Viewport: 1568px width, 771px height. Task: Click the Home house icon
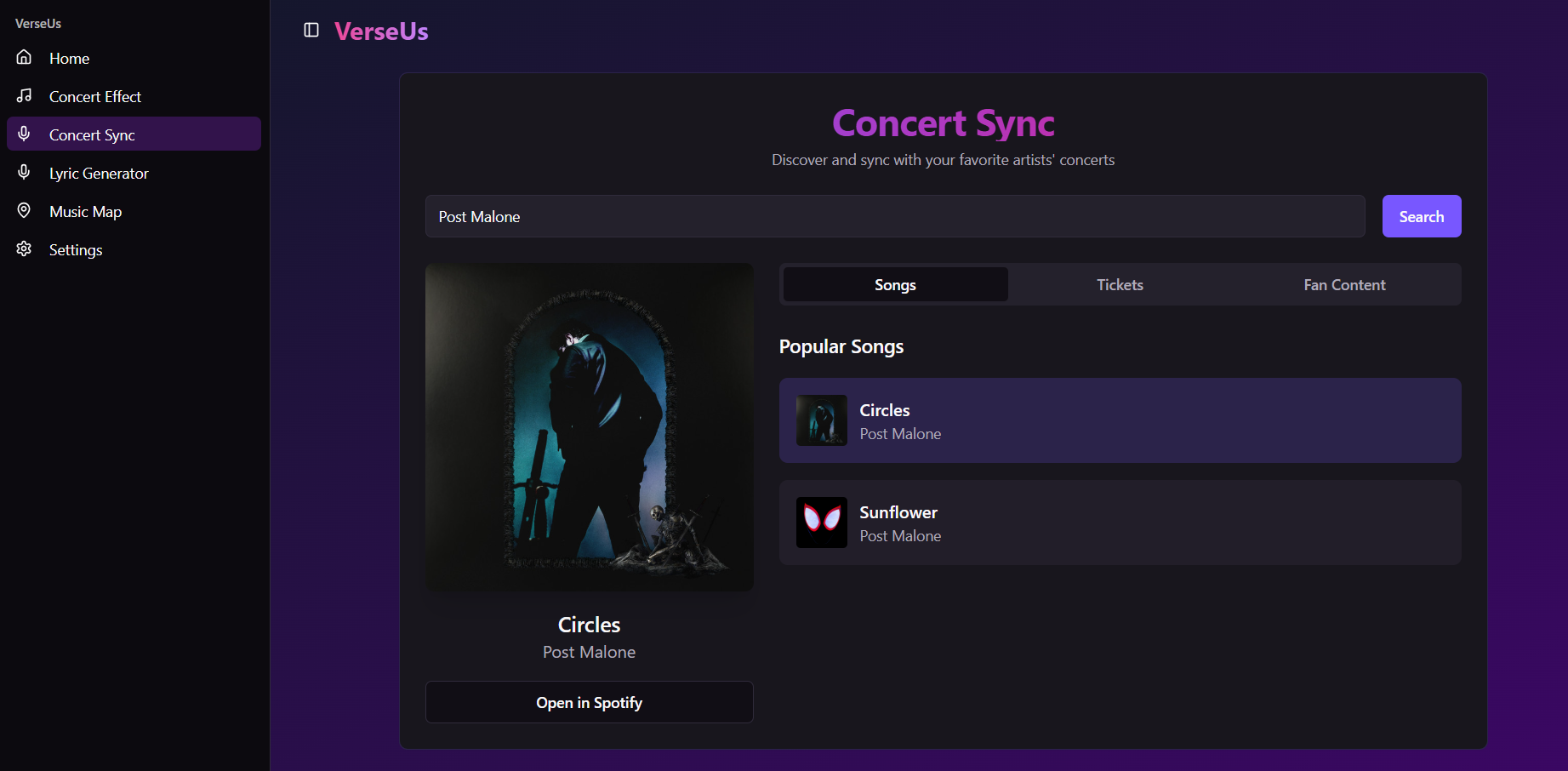tap(24, 58)
